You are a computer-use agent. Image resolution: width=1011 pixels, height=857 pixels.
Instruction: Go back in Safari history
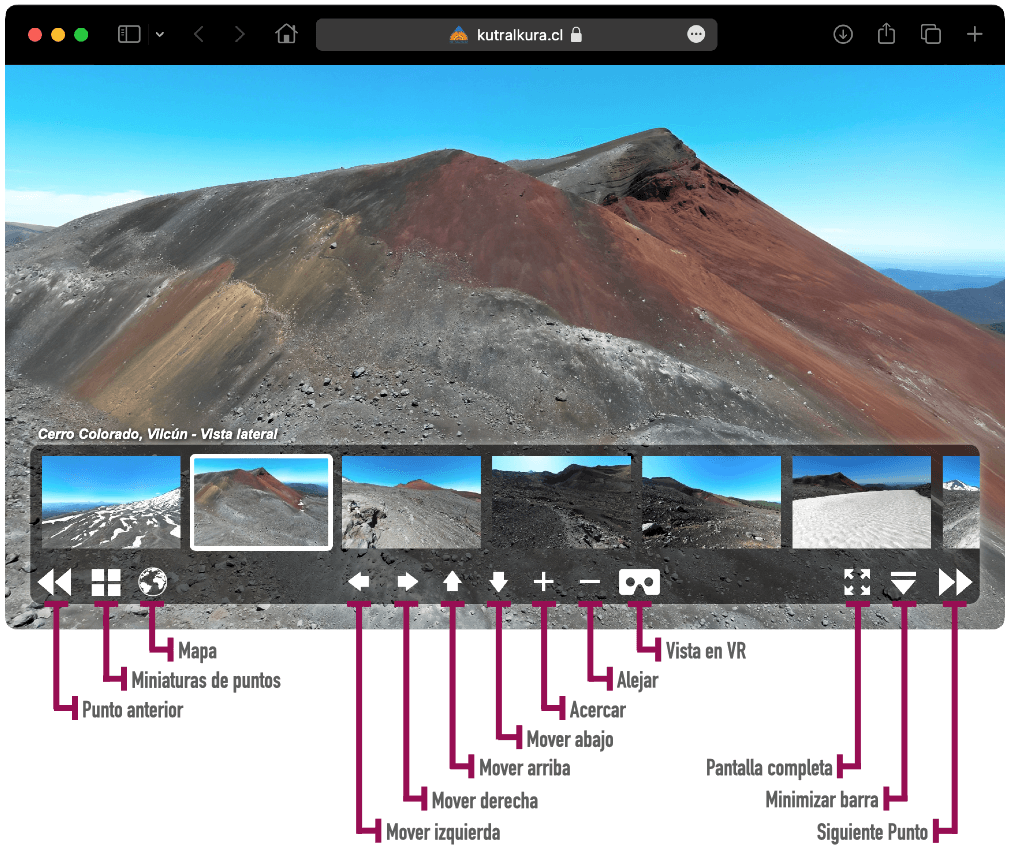tap(199, 34)
